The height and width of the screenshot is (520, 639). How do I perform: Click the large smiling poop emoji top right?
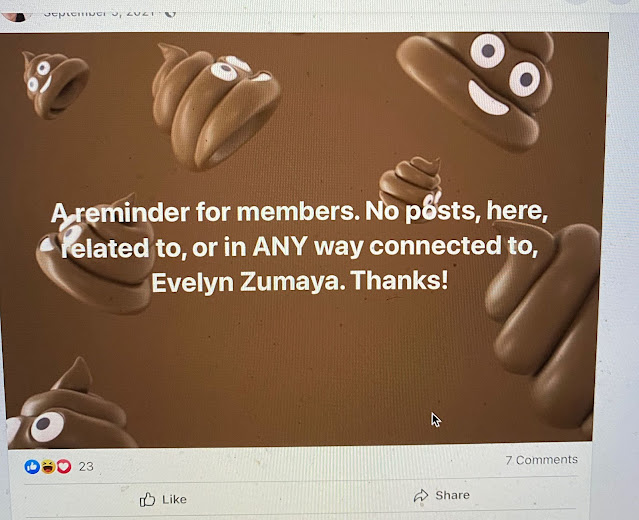tap(477, 88)
